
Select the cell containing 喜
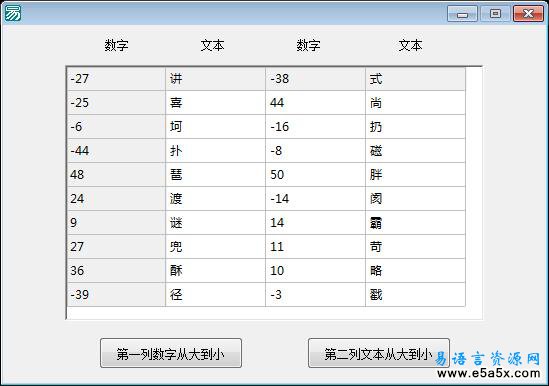tap(215, 103)
